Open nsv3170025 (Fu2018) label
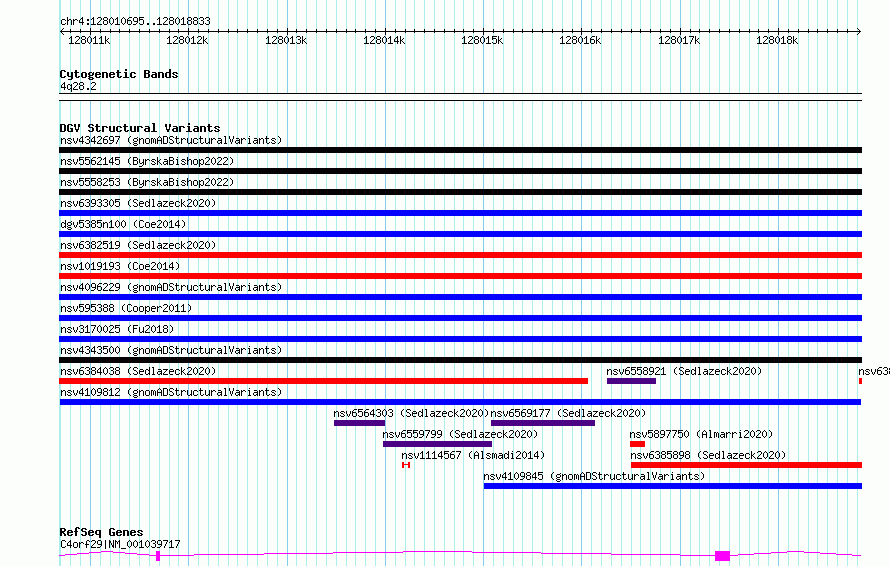890x566 pixels. pos(117,329)
